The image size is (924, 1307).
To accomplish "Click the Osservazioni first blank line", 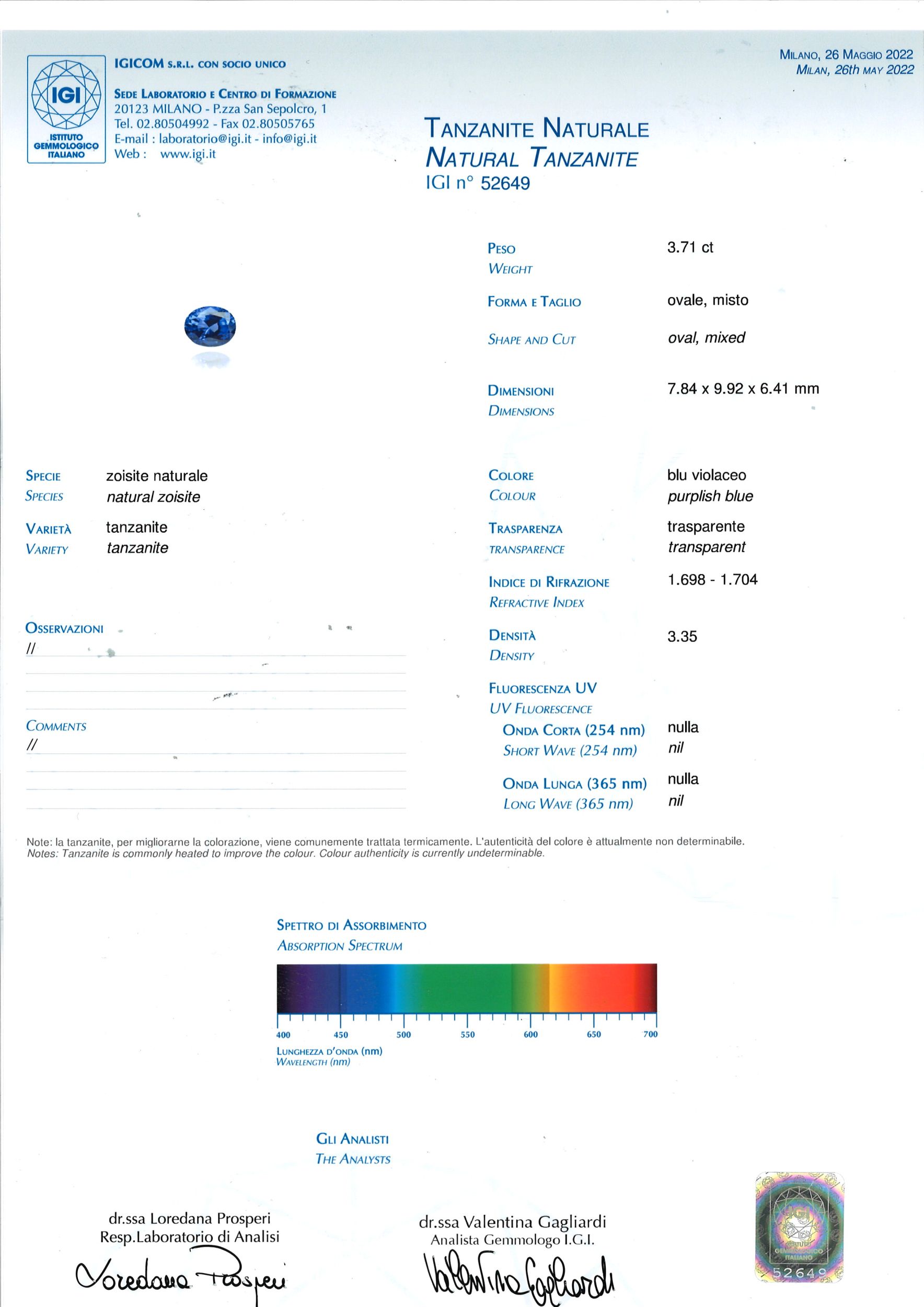I will (216, 649).
